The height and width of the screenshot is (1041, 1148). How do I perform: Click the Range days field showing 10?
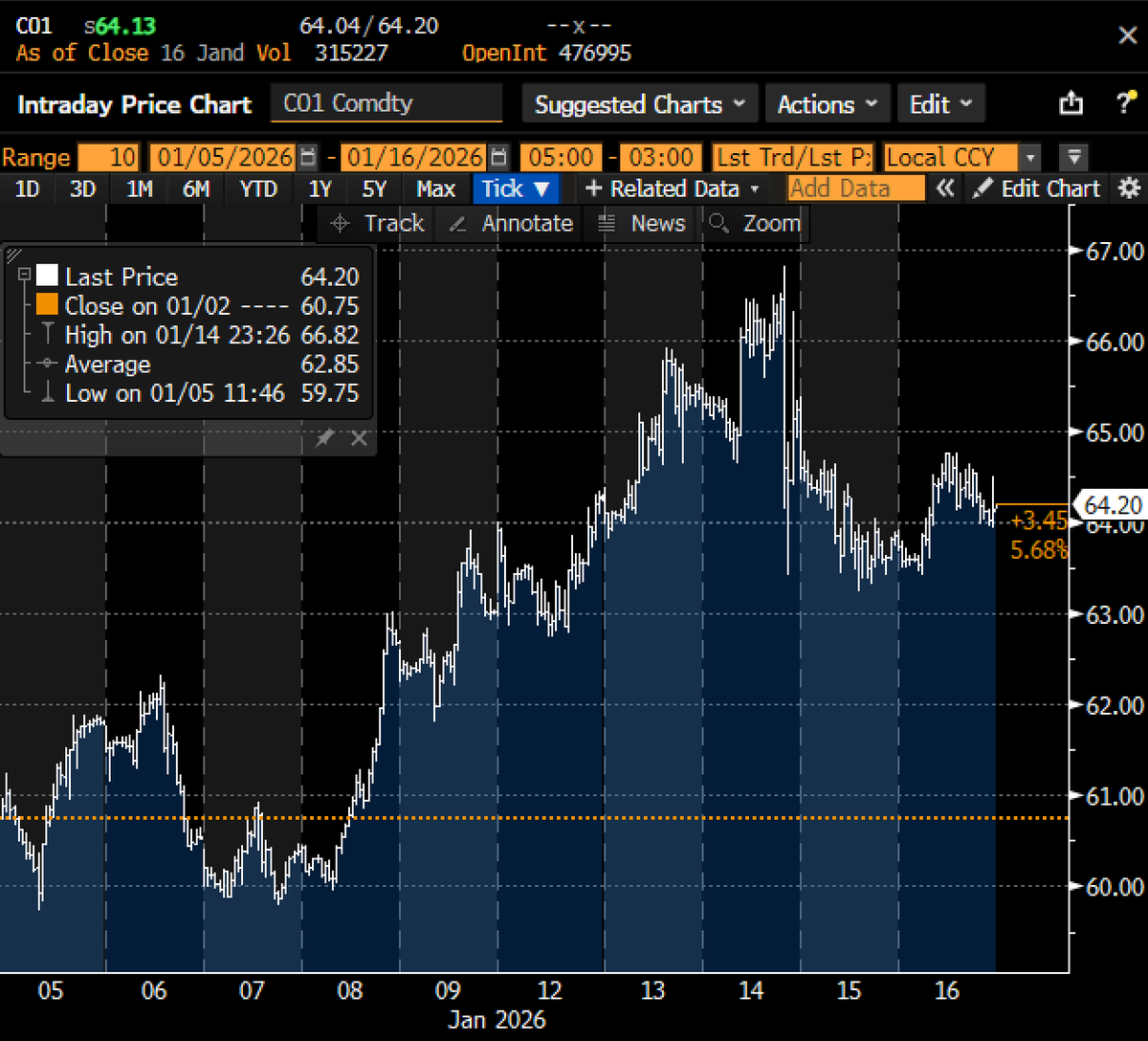click(x=109, y=158)
